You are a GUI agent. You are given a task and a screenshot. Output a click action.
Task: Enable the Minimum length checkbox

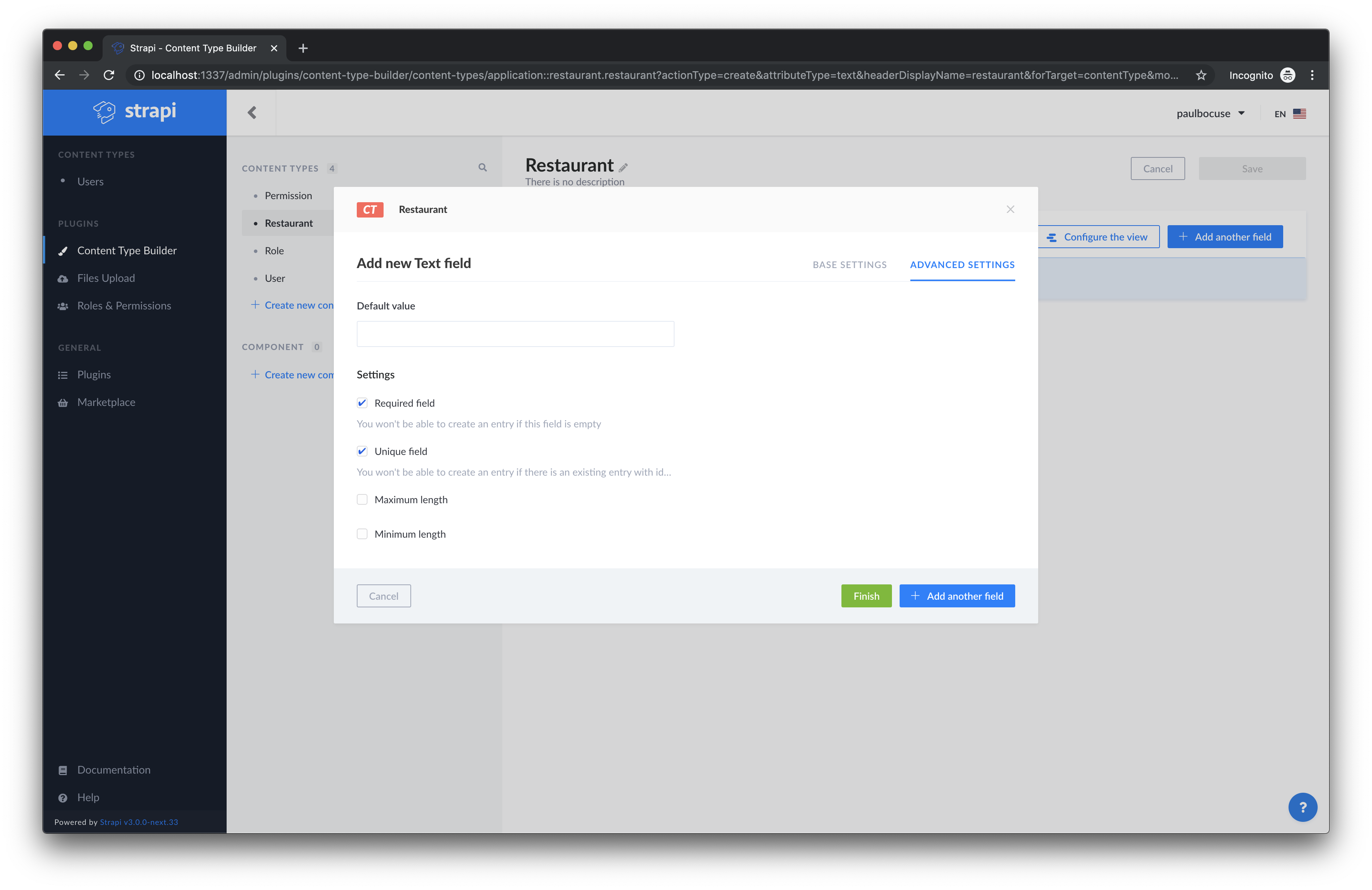pos(362,534)
